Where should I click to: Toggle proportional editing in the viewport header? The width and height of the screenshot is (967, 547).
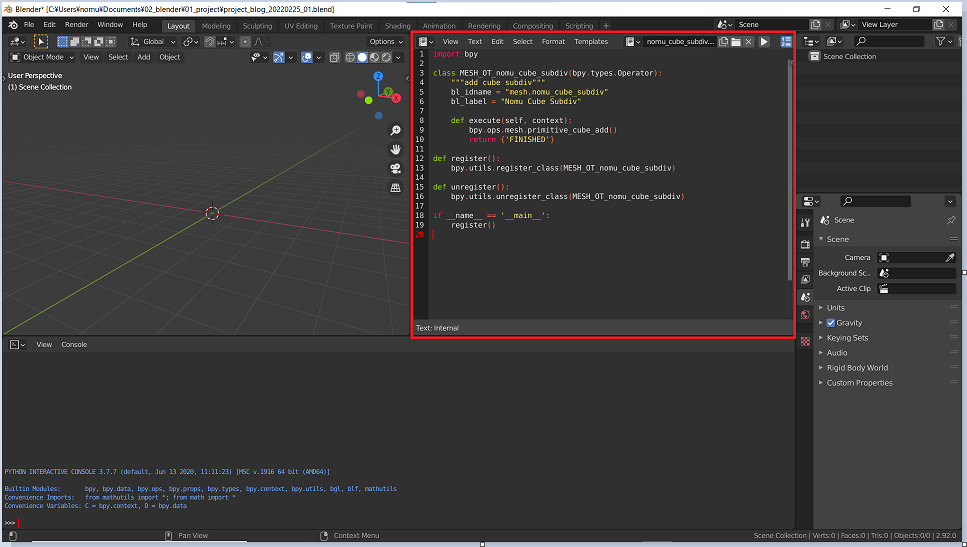245,42
